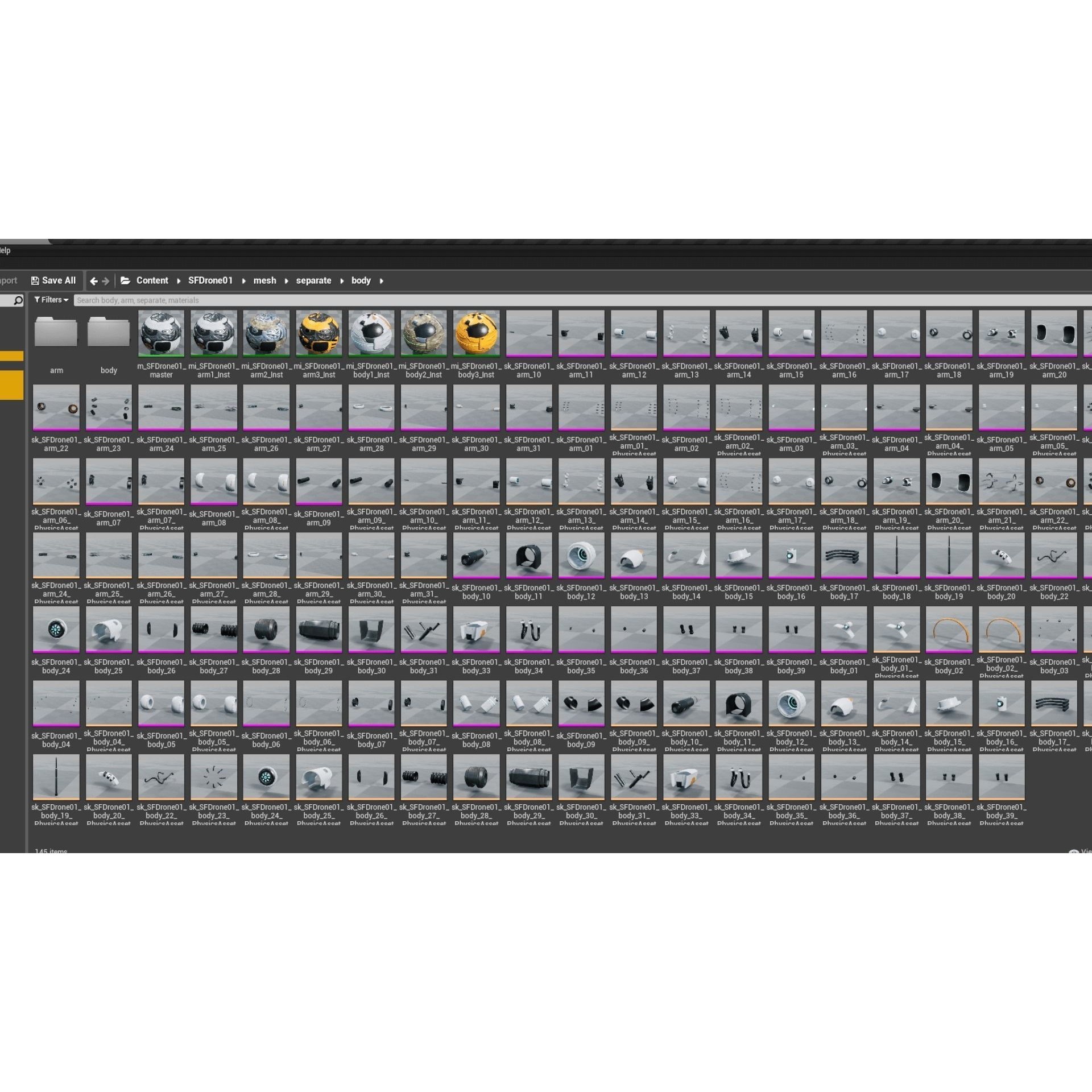The width and height of the screenshot is (1092, 1092).
Task: Expand the arrow after Content breadcrumb
Action: click(179, 281)
